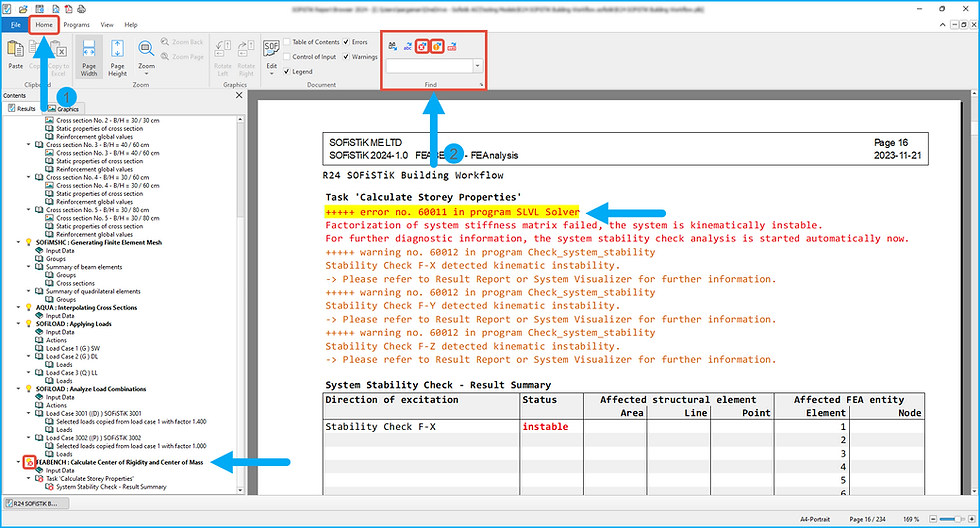Click the print preview icon in quick access toolbar
The image size is (980, 528).
pyautogui.click(x=55, y=9)
